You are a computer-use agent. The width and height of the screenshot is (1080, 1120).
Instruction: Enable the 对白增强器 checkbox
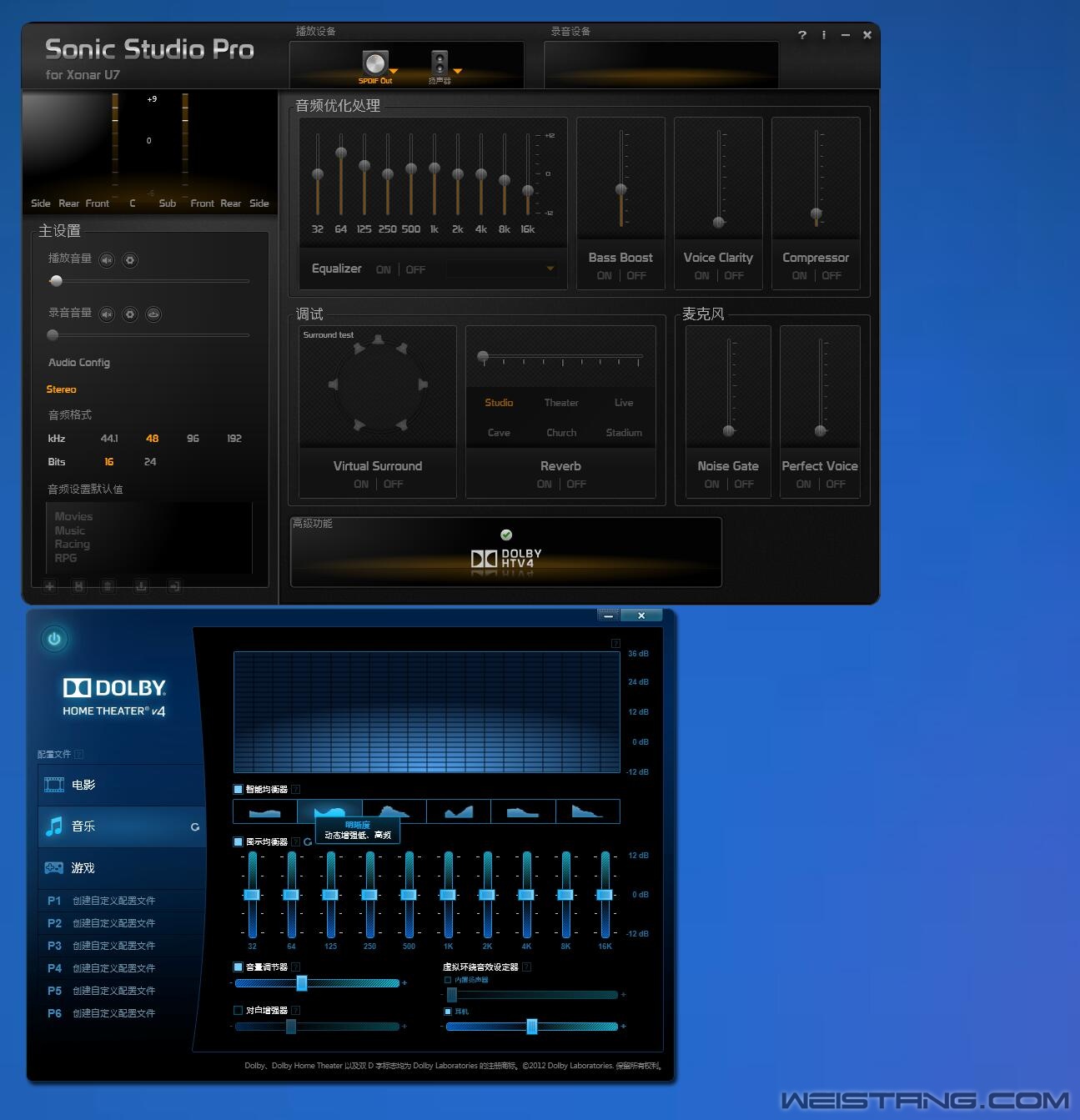pos(238,1010)
